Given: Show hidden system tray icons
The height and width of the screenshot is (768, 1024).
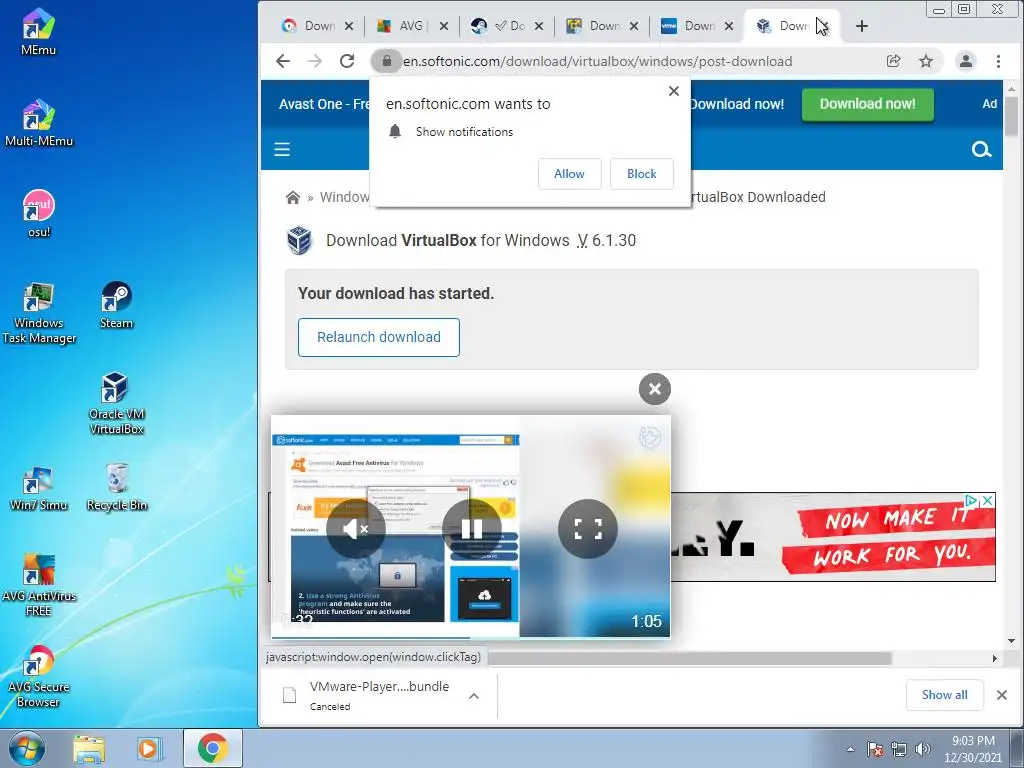Looking at the screenshot, I should coord(850,749).
